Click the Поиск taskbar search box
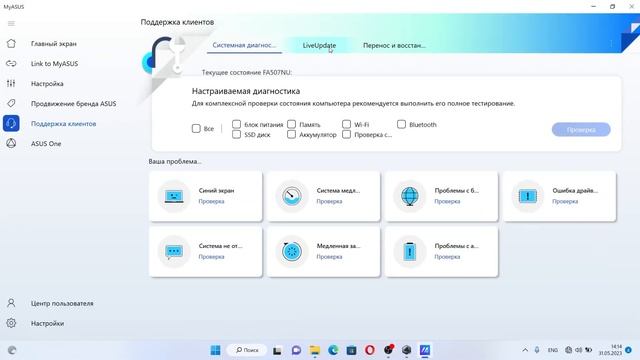 [x=247, y=350]
